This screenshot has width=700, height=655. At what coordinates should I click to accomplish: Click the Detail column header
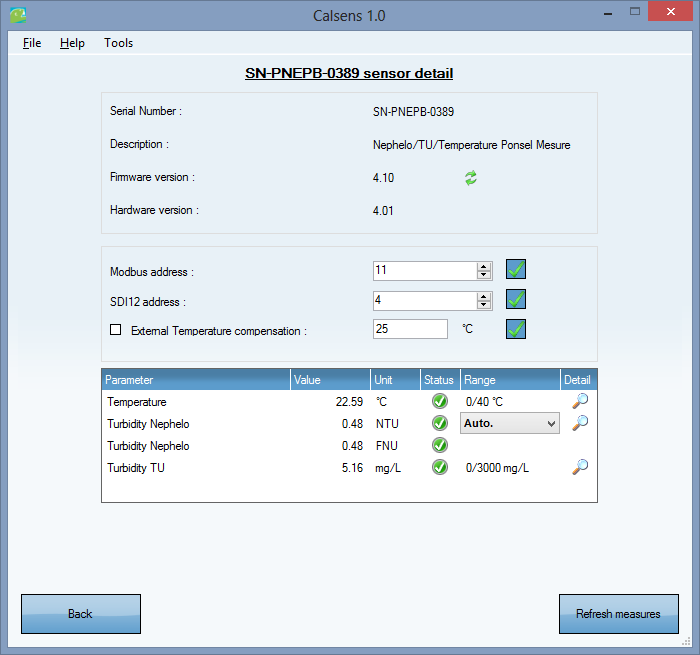tap(579, 380)
